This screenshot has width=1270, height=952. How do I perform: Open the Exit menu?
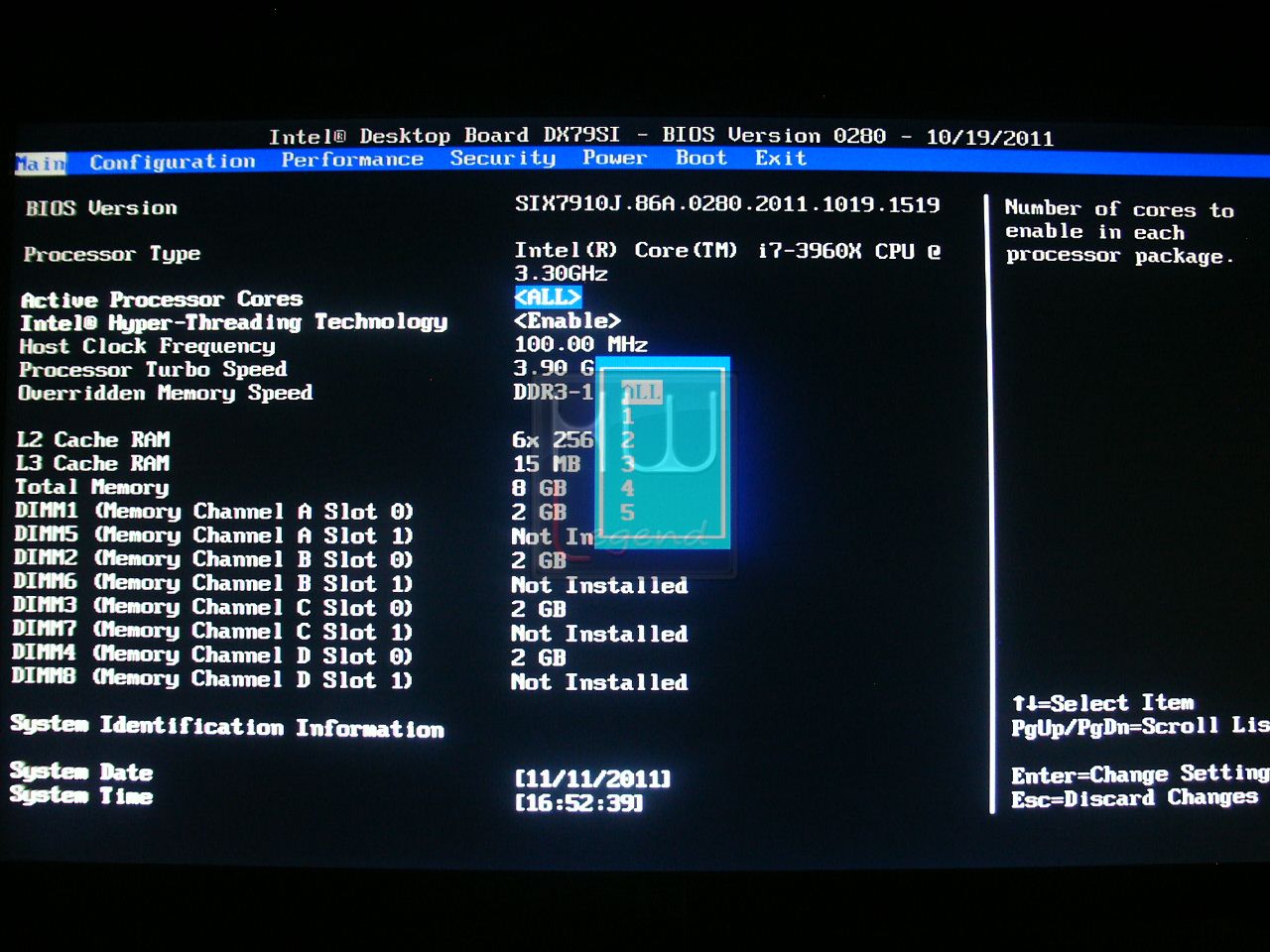coord(781,158)
